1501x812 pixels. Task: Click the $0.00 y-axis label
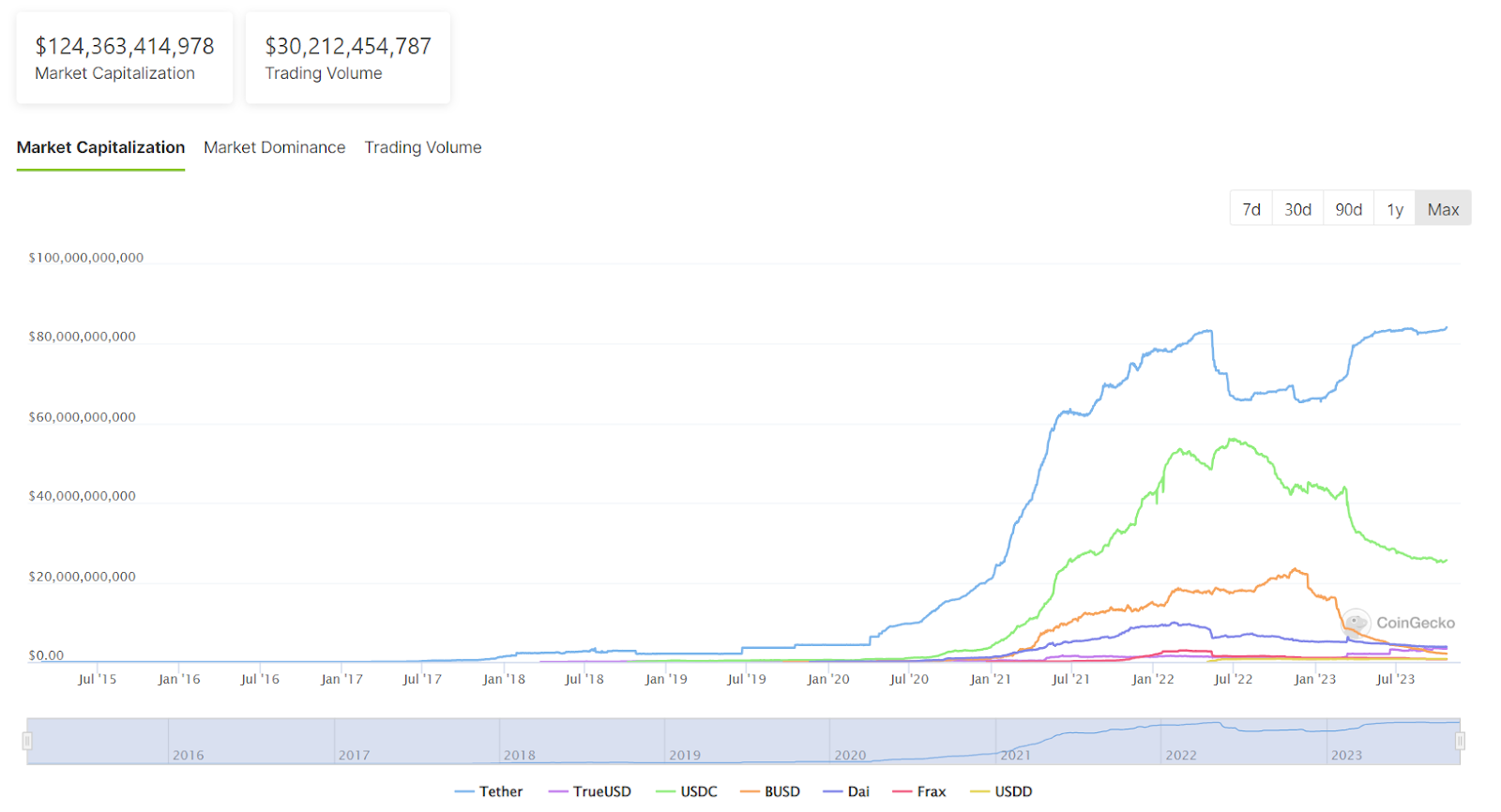(x=46, y=655)
